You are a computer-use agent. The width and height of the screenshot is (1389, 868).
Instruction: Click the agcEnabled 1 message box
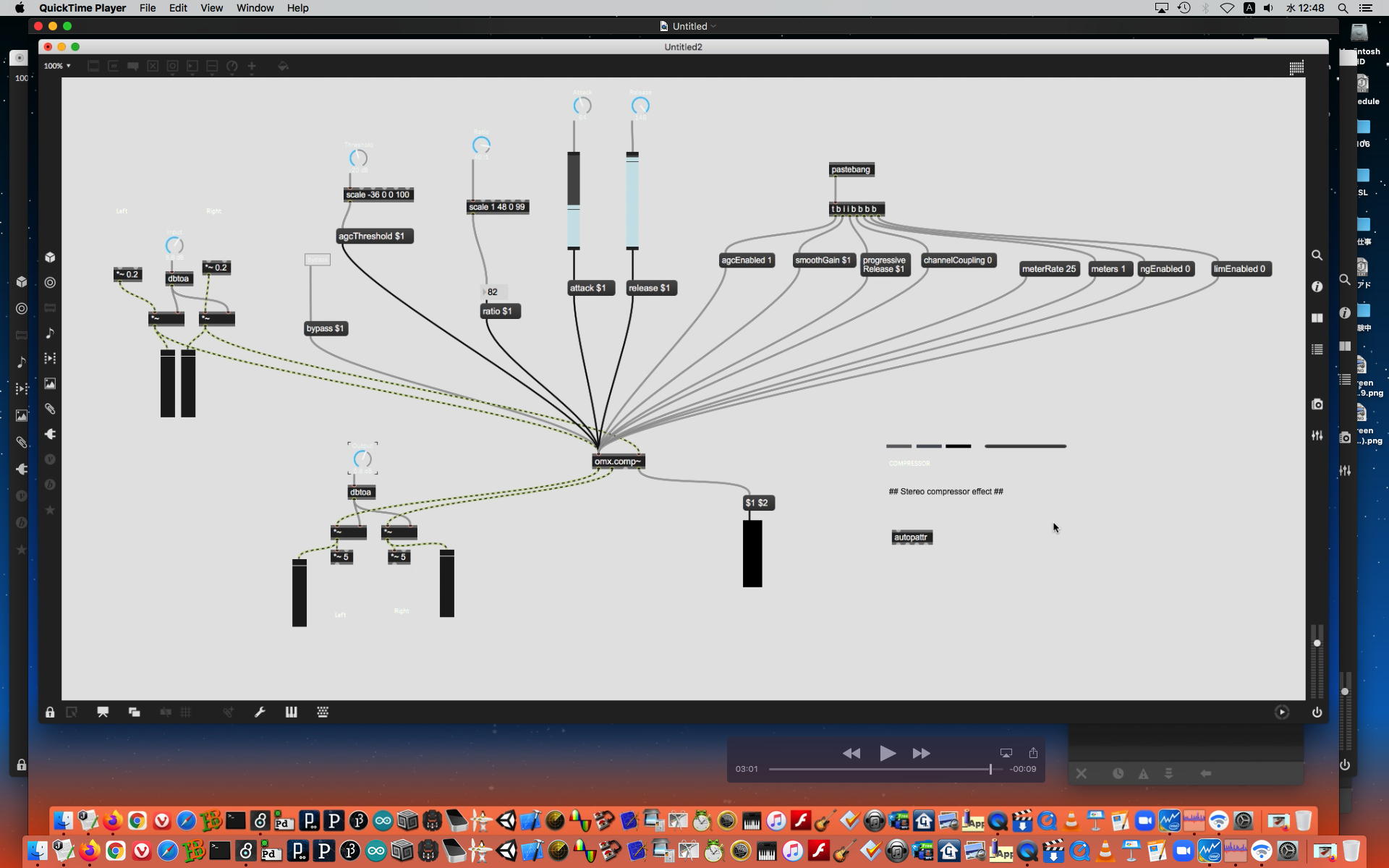pos(746,260)
